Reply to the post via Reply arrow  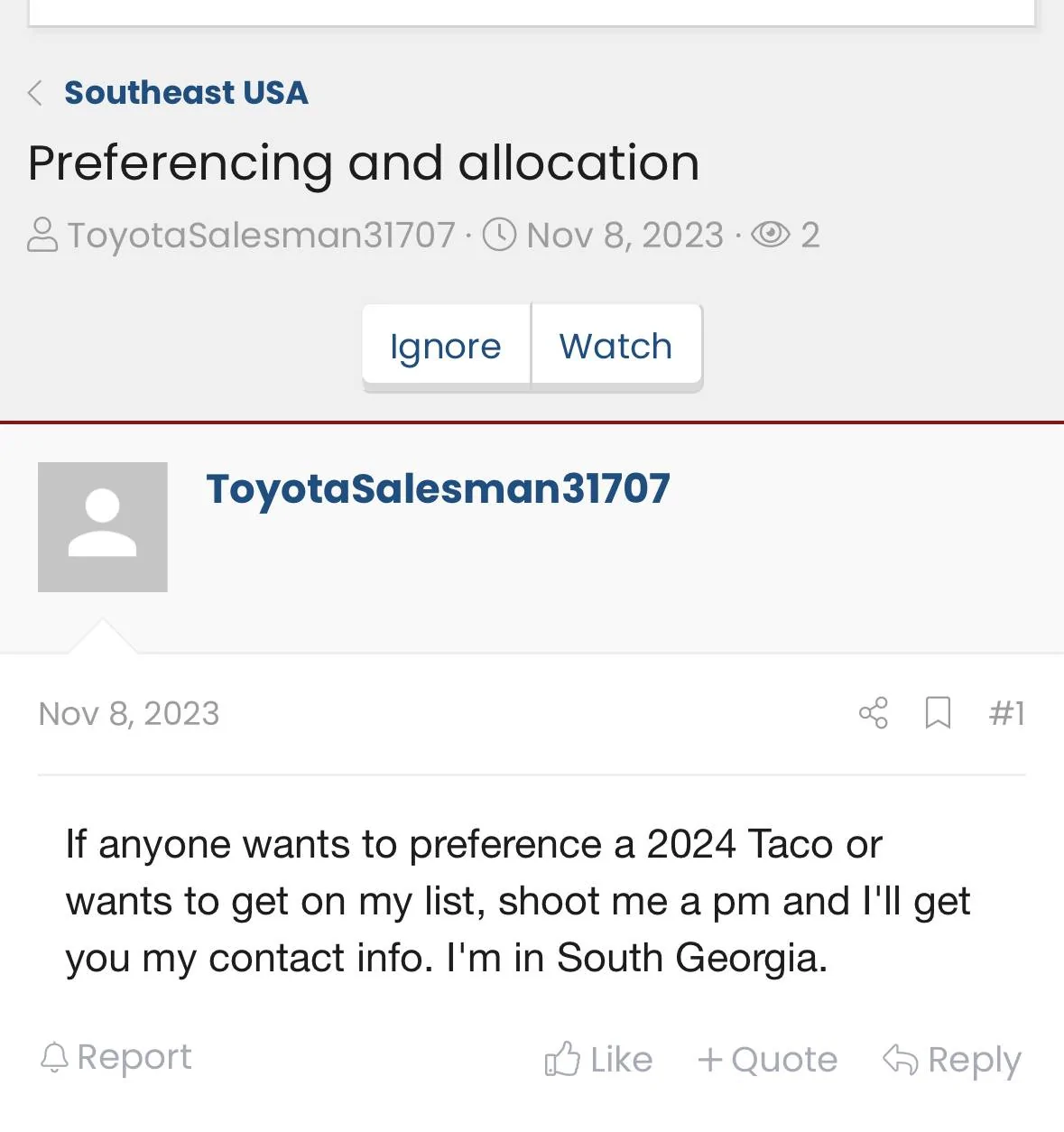tap(951, 1060)
